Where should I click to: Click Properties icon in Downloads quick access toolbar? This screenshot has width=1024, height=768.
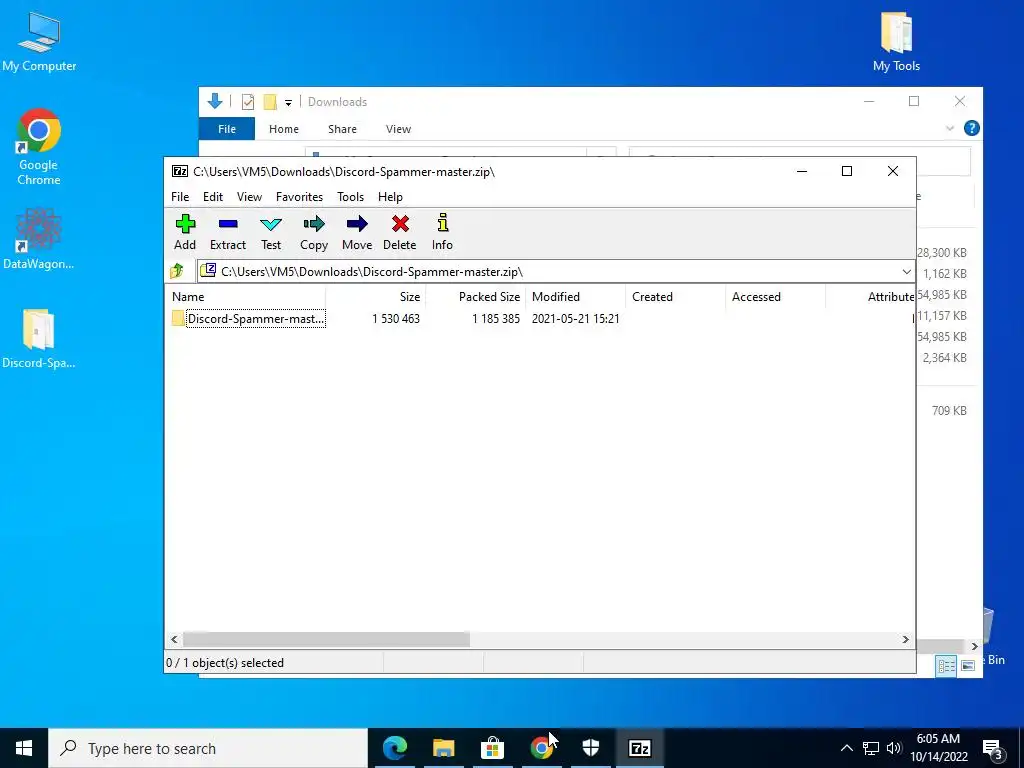(248, 101)
